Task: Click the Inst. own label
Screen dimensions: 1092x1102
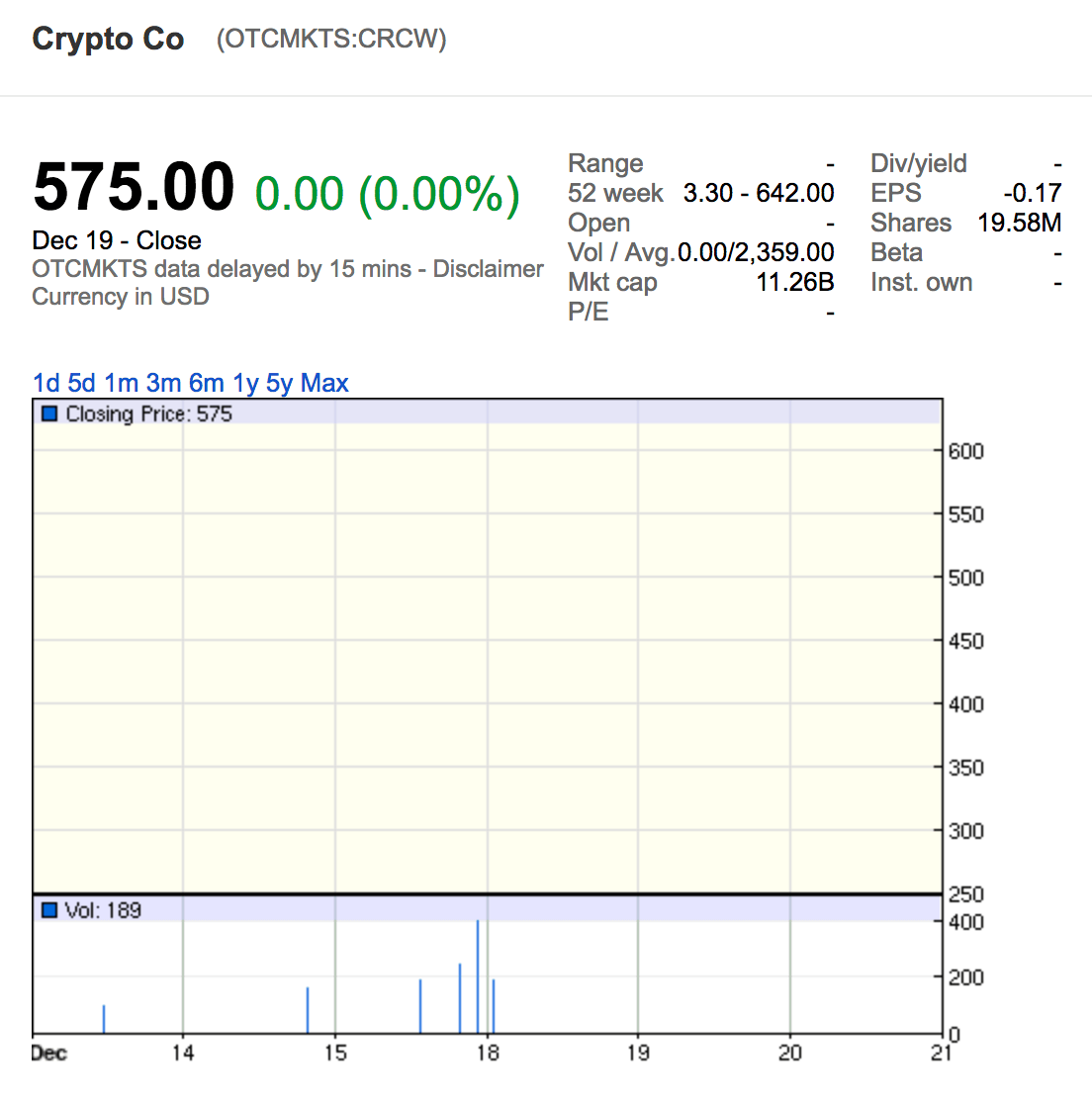Action: [921, 282]
